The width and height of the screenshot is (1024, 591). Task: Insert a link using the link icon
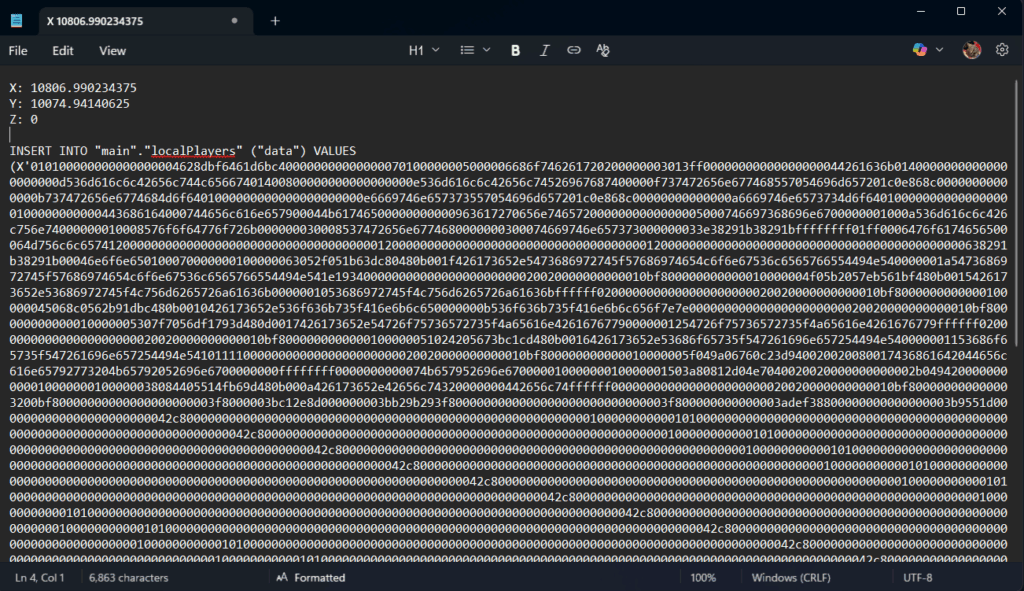(574, 50)
